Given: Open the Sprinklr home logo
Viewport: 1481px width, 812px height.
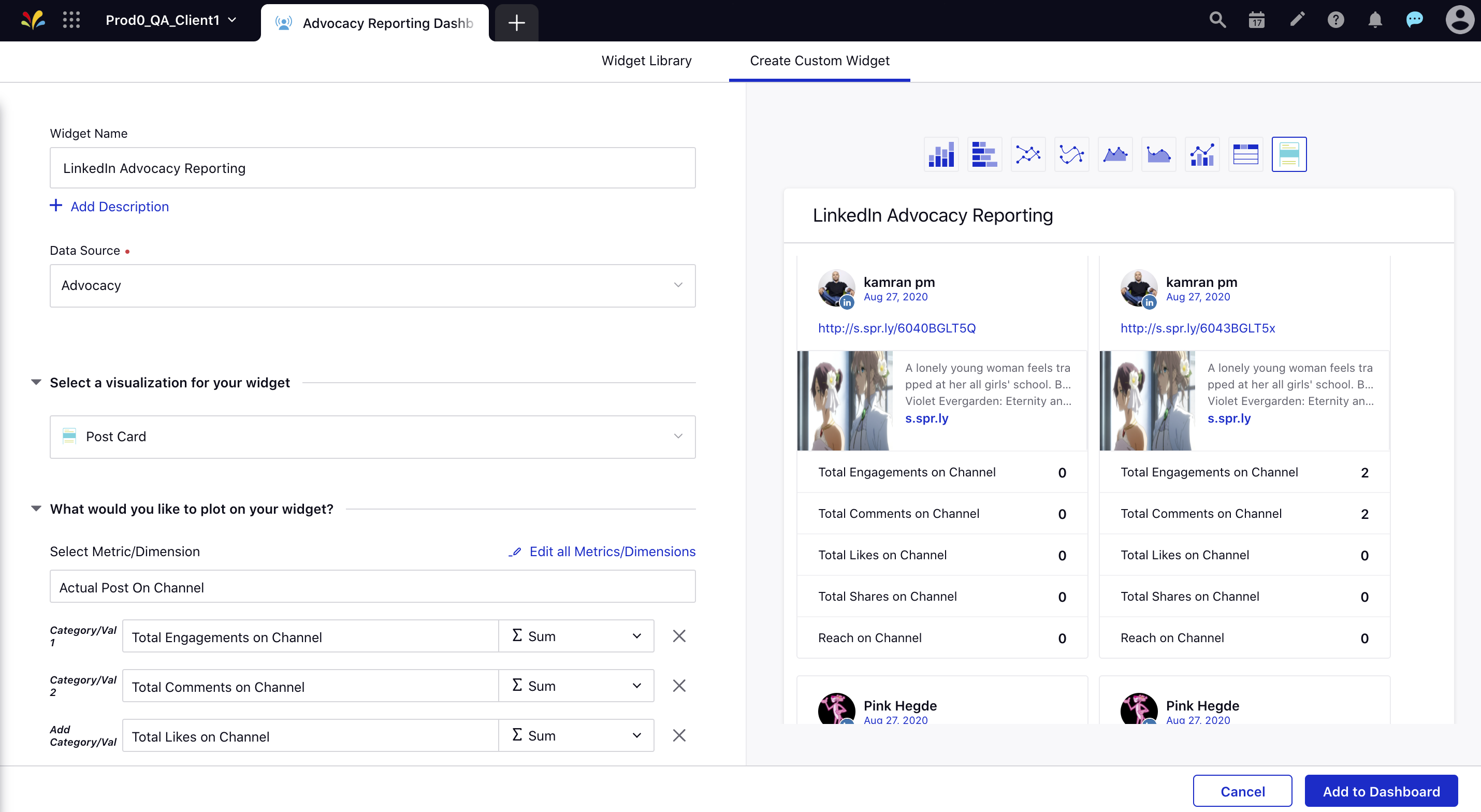Looking at the screenshot, I should (x=33, y=20).
